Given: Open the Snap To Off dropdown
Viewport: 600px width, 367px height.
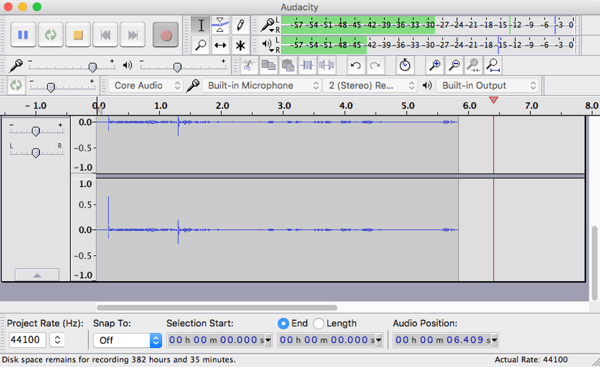Looking at the screenshot, I should click(128, 340).
